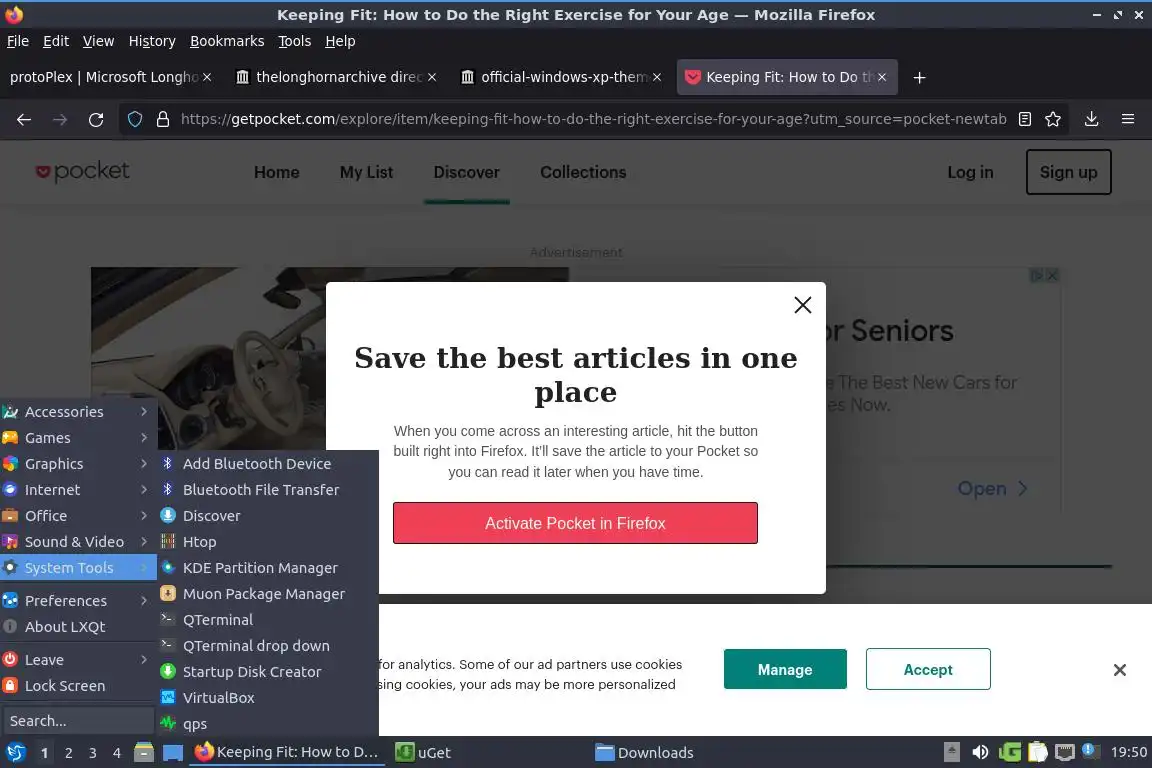Open the volume control in system tray
This screenshot has width=1152, height=768.
click(x=980, y=753)
